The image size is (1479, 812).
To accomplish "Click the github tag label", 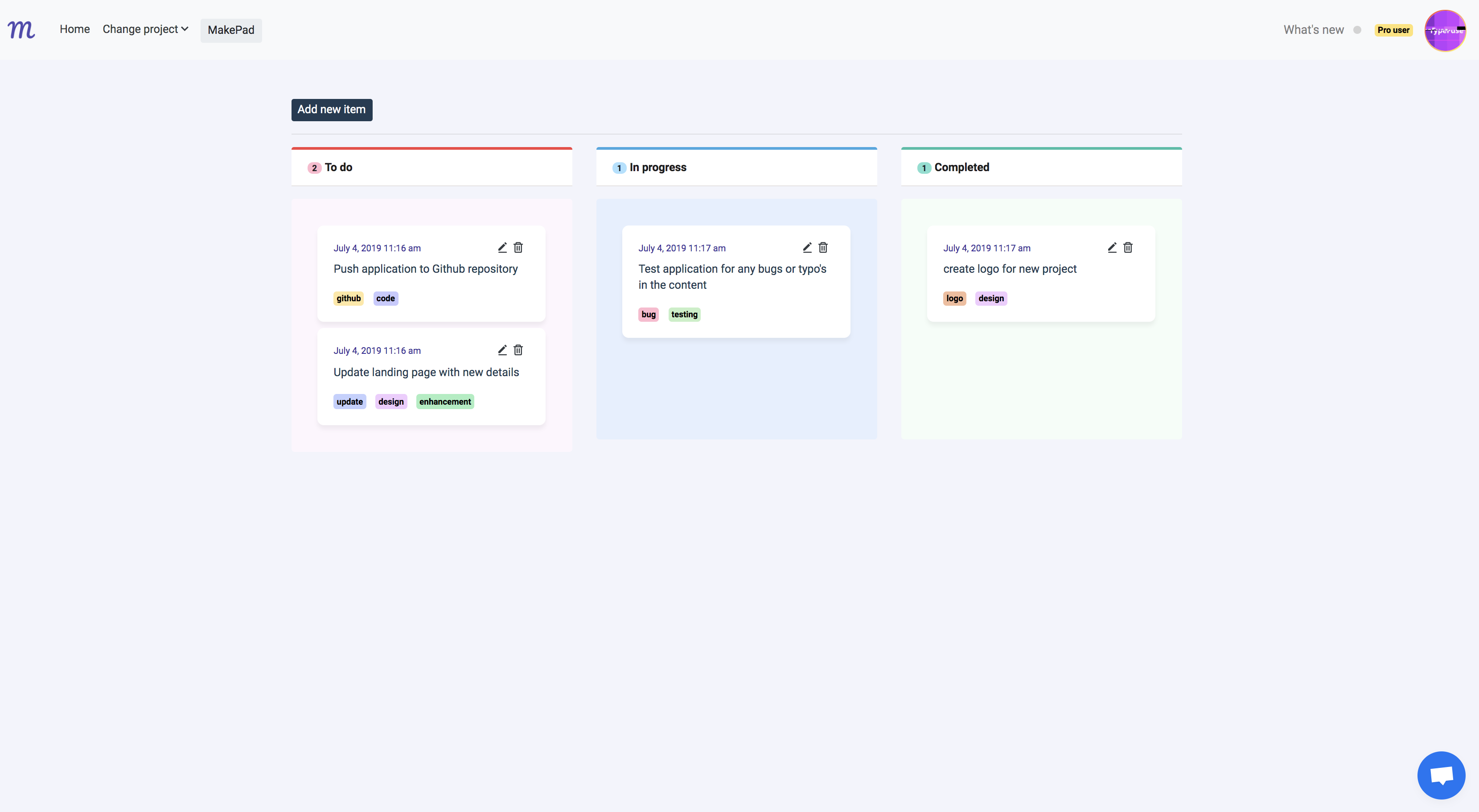I will pyautogui.click(x=348, y=299).
